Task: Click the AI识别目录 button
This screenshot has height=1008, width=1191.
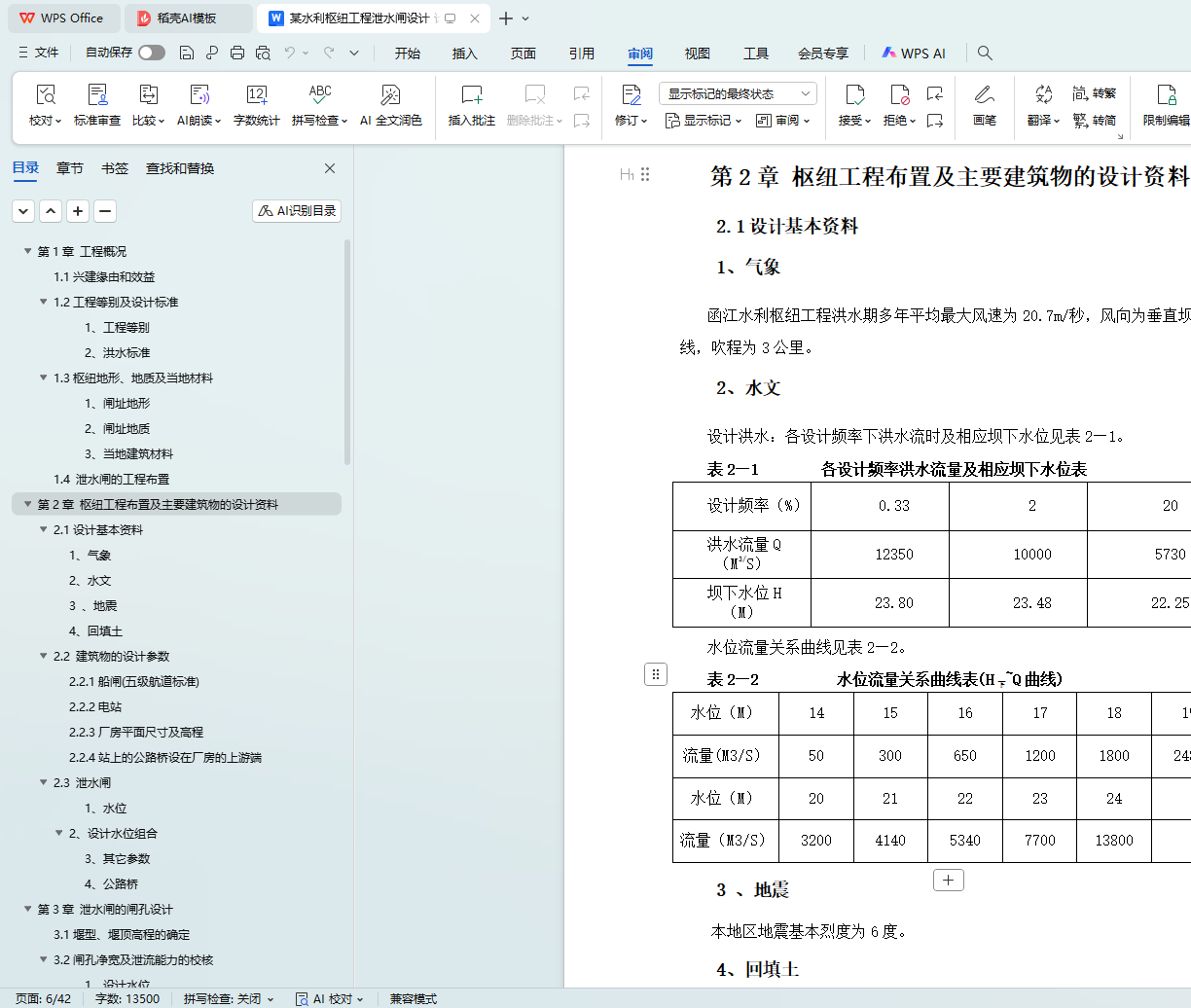Action: (x=297, y=211)
